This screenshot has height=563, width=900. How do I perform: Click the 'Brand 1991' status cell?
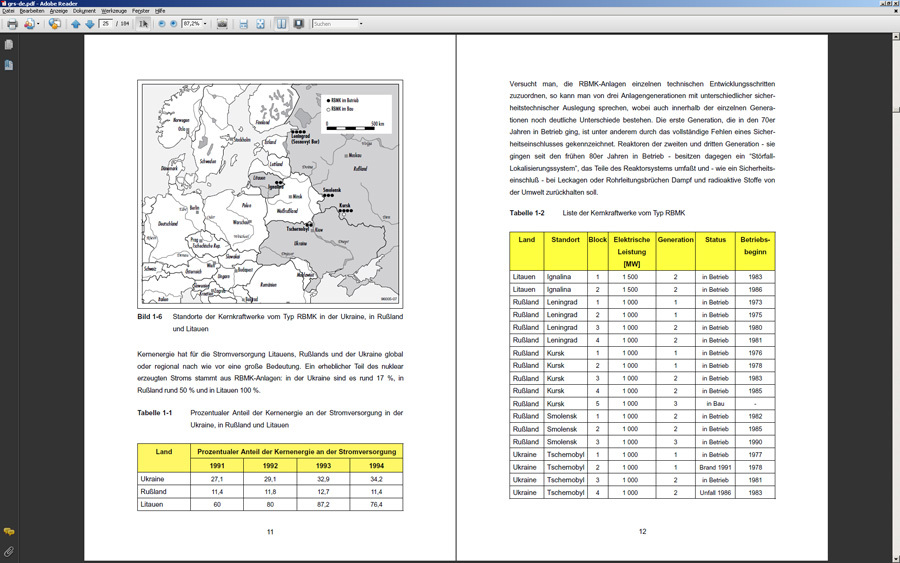715,467
